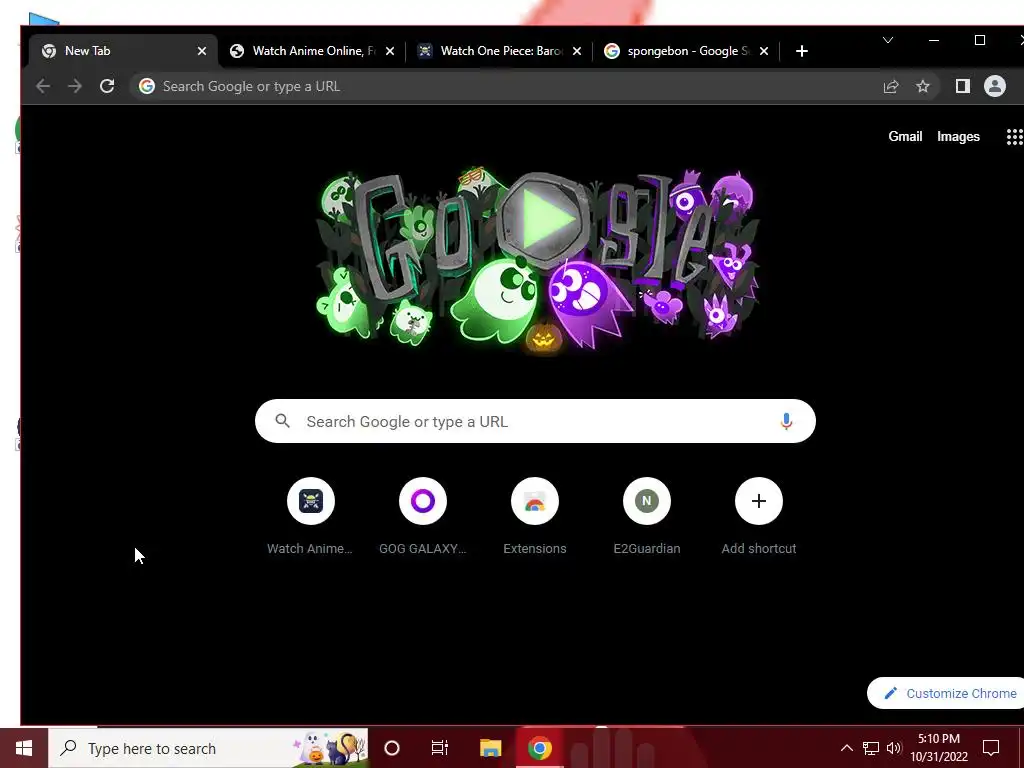Open a new tab with plus button
Image resolution: width=1024 pixels, height=768 pixels.
coord(802,51)
